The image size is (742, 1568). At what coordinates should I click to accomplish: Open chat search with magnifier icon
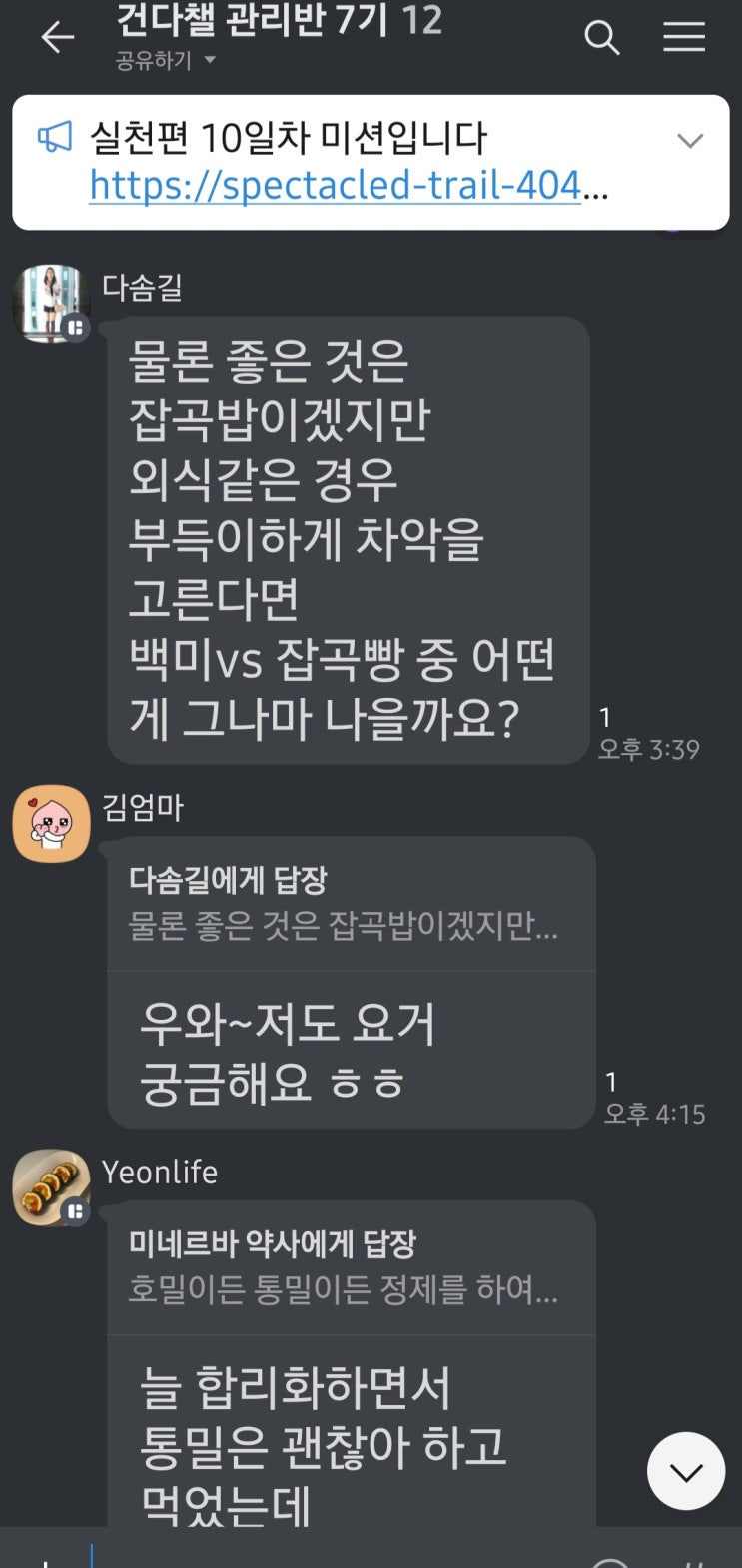point(602,38)
